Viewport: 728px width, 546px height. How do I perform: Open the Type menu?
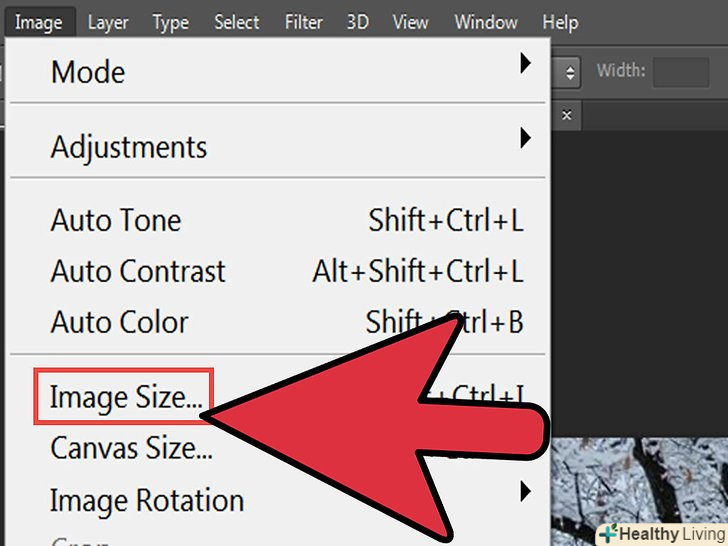click(x=172, y=22)
